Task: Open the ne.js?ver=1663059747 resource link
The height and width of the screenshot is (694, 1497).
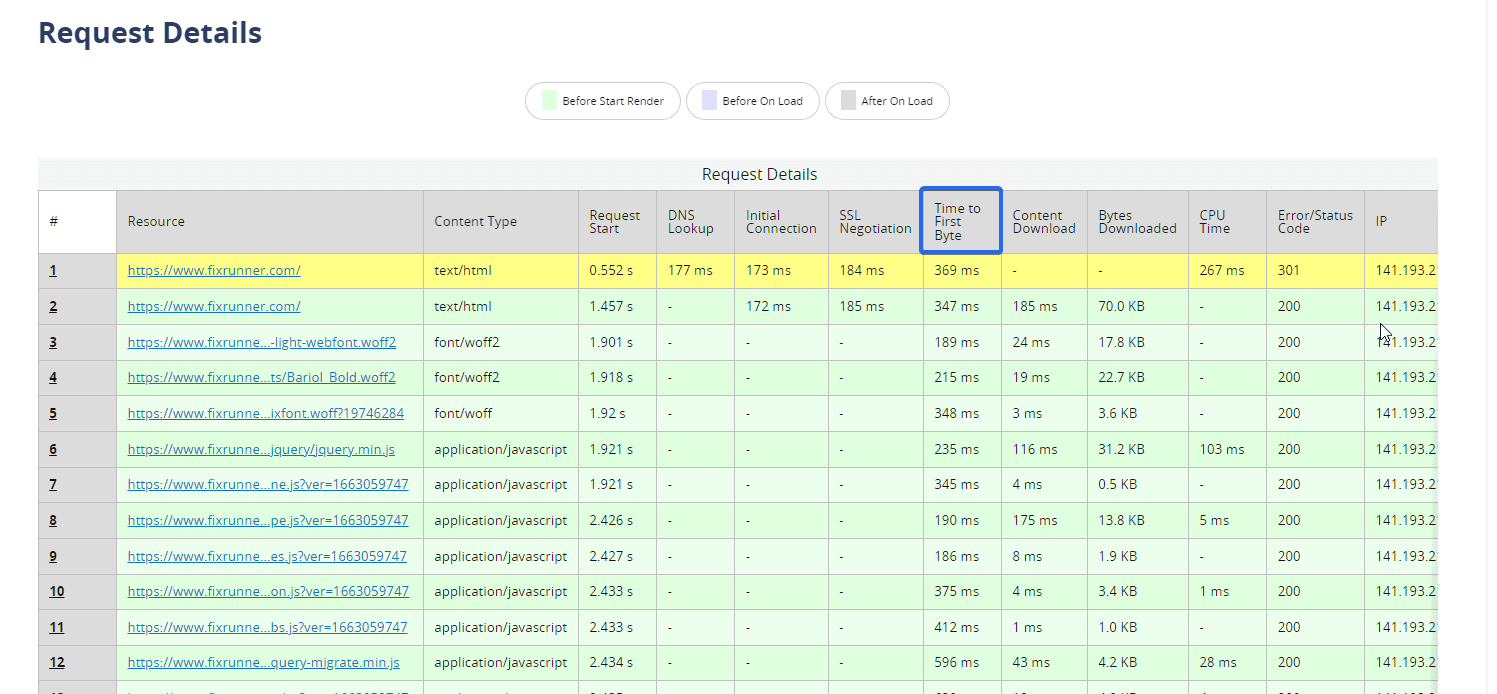Action: coord(268,484)
